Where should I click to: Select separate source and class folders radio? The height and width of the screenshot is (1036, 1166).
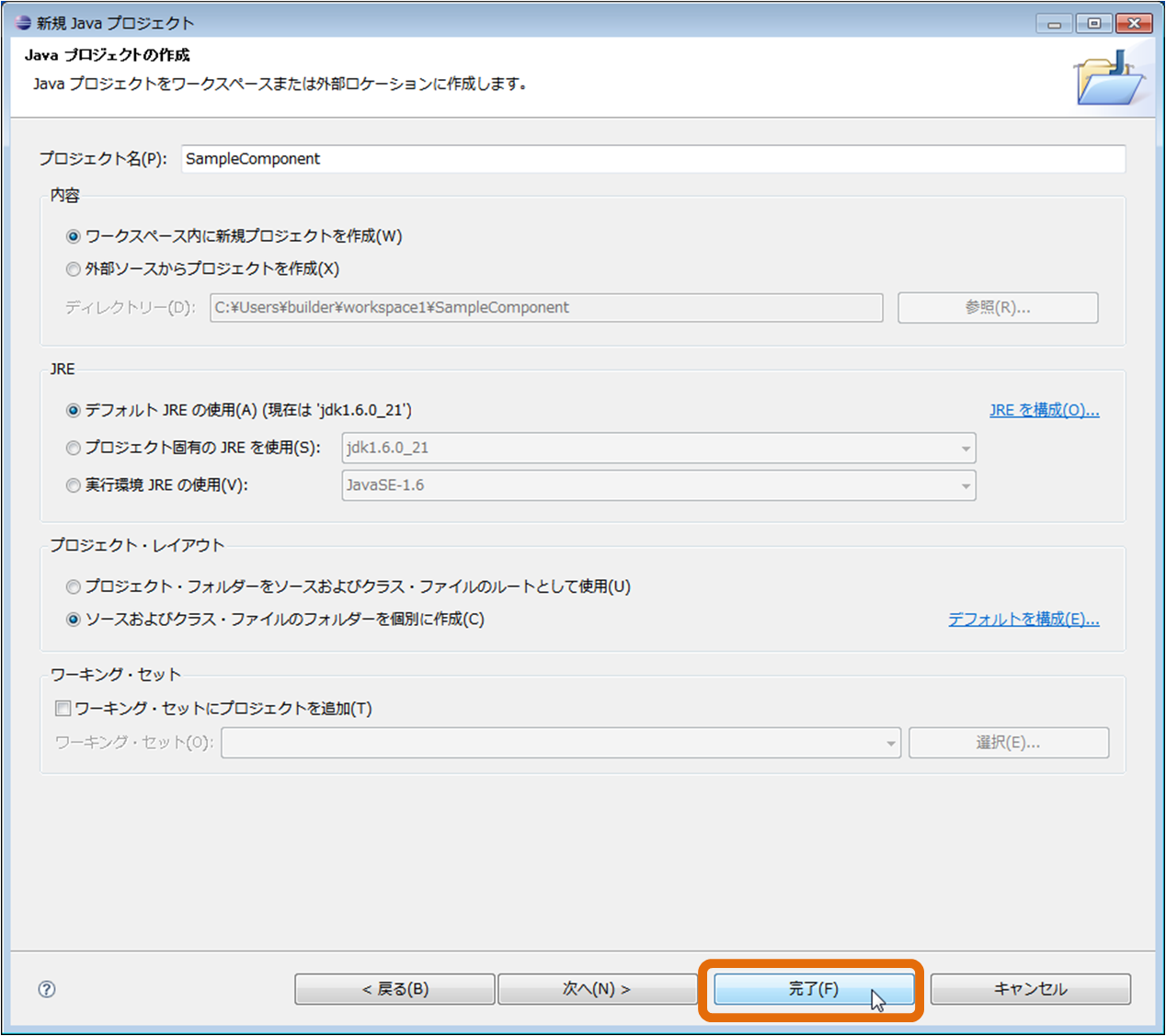(73, 620)
